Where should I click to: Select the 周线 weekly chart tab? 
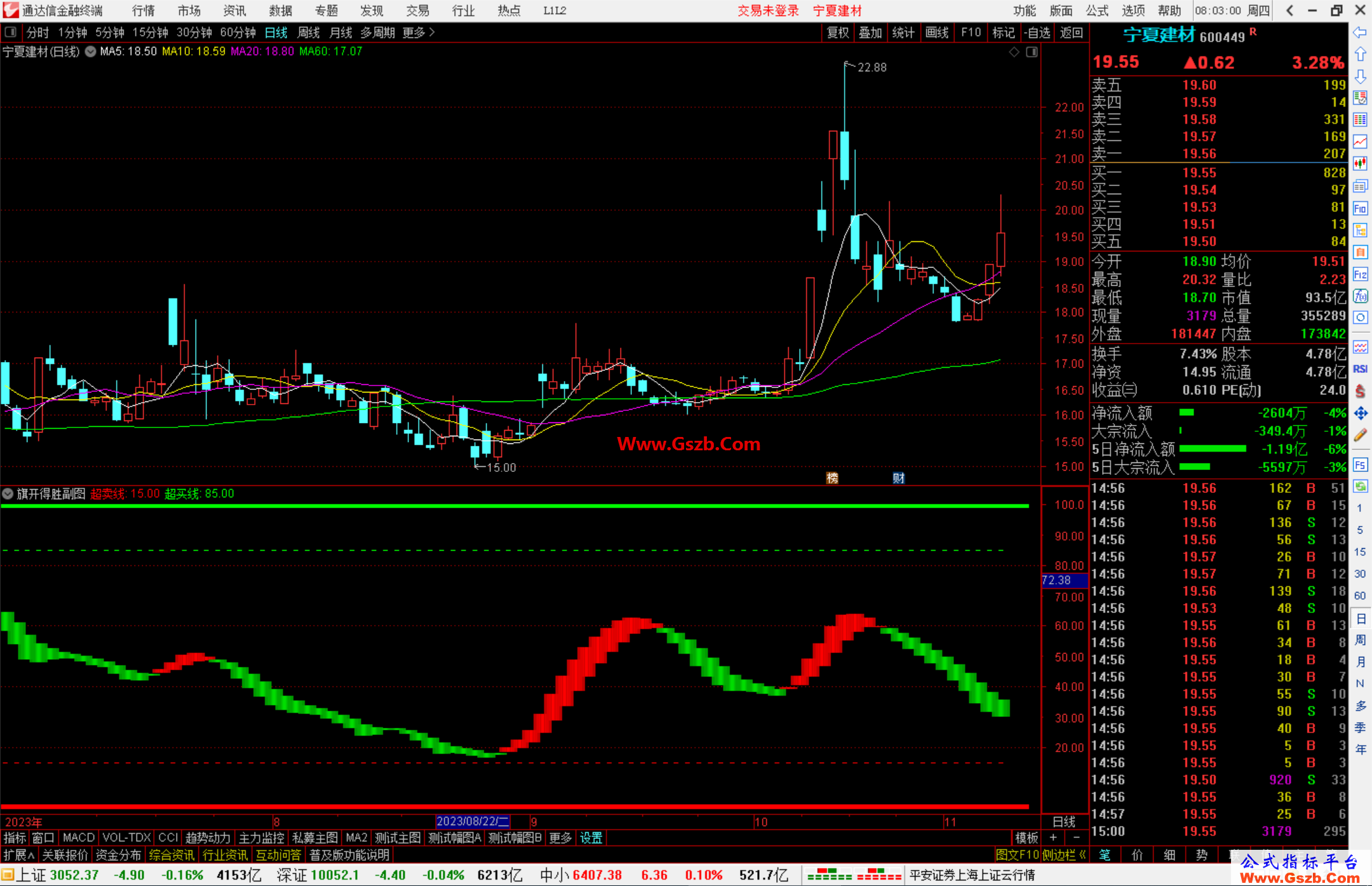click(x=309, y=32)
